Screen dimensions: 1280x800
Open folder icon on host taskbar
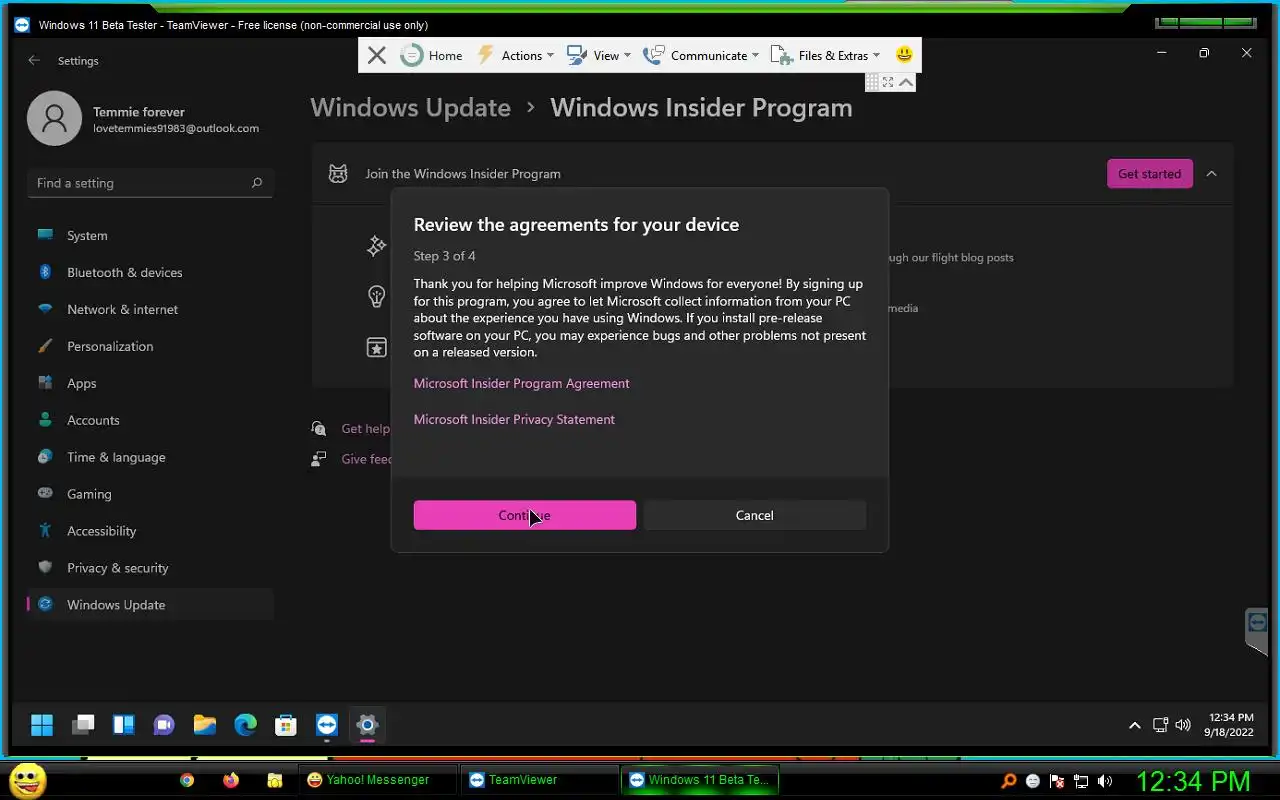point(275,780)
